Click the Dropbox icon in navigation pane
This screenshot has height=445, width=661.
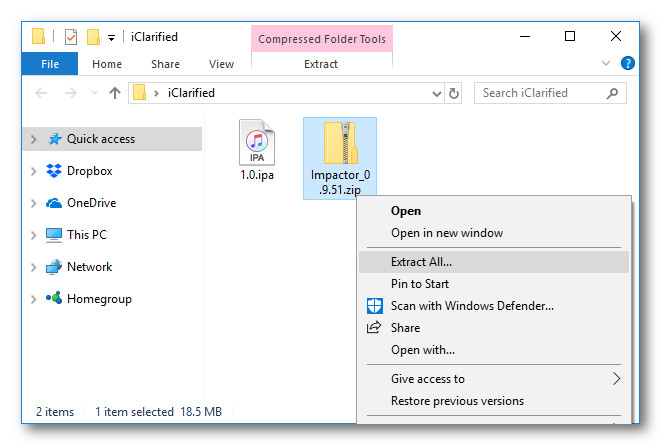coord(54,171)
